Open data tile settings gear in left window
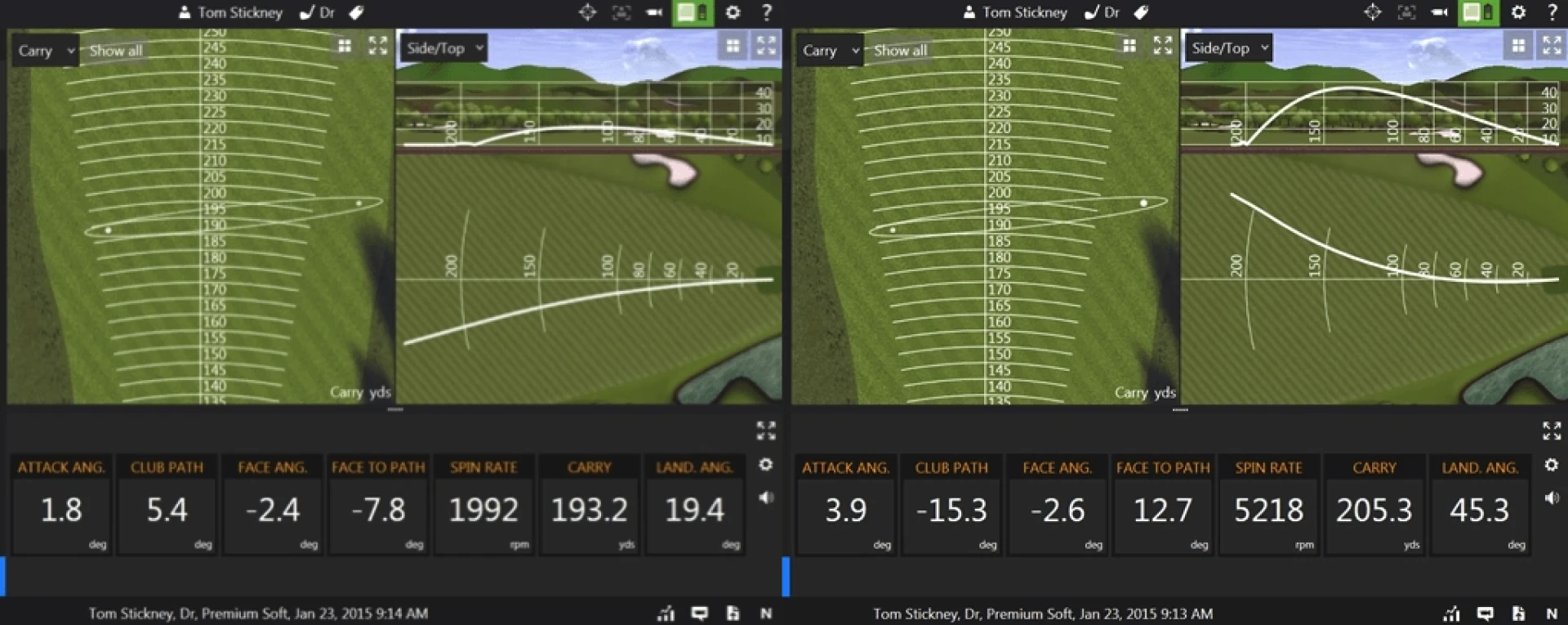The image size is (1568, 625). 765,464
